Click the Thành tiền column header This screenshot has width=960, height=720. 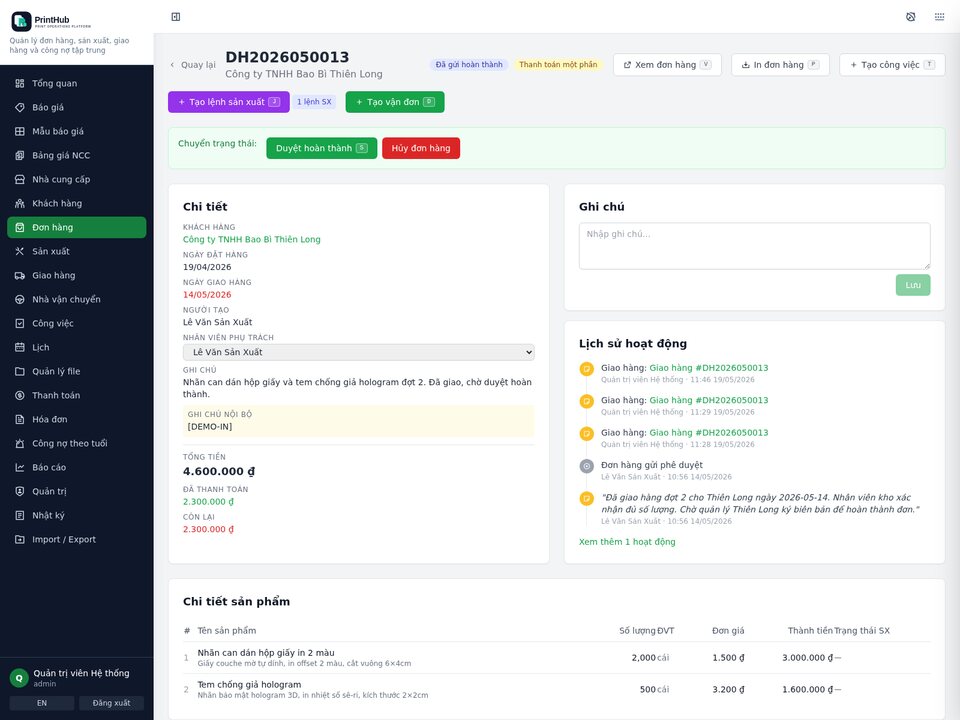click(810, 631)
